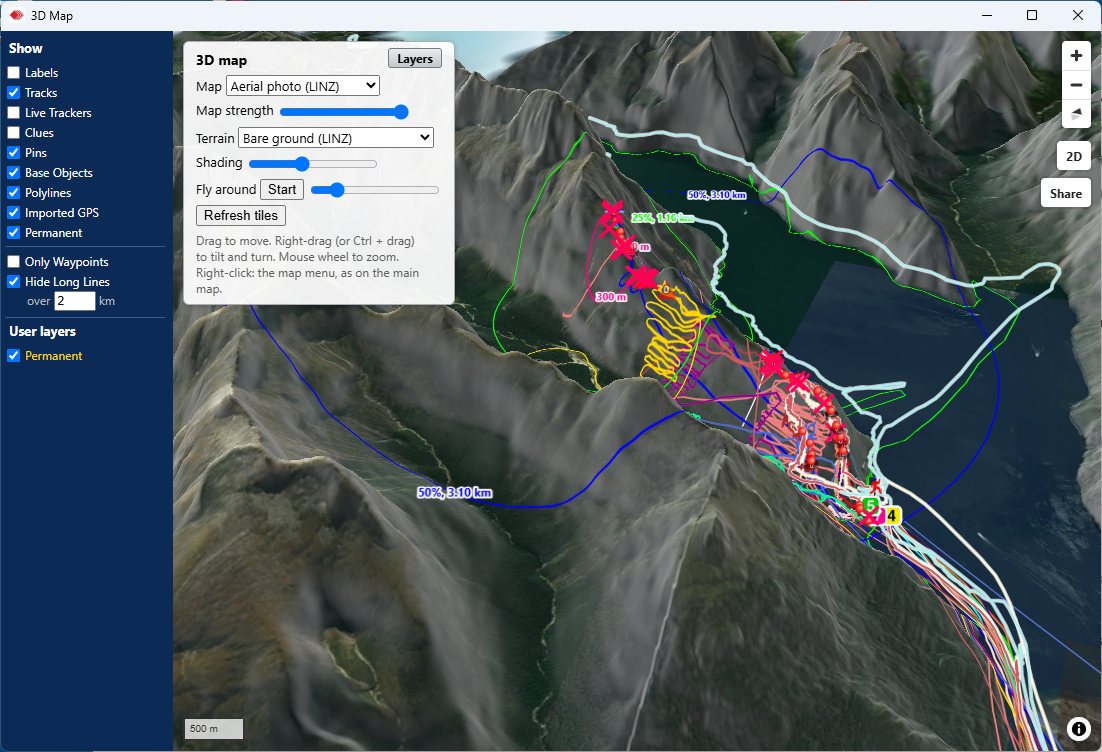Click the green 25%, 1.10 km label
This screenshot has height=752, width=1102.
coord(661,218)
